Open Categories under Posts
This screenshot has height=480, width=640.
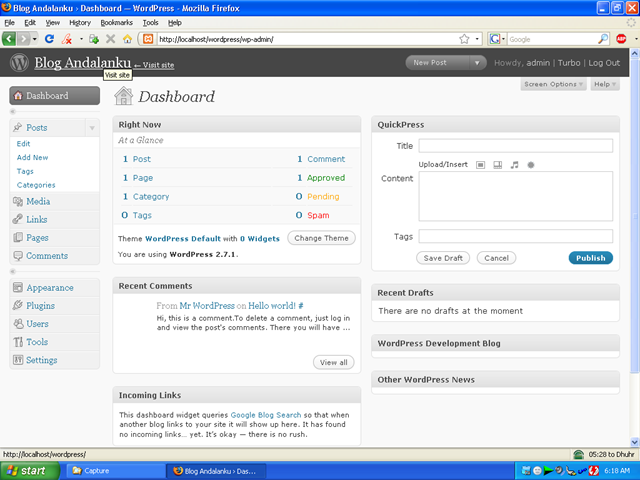click(x=36, y=185)
